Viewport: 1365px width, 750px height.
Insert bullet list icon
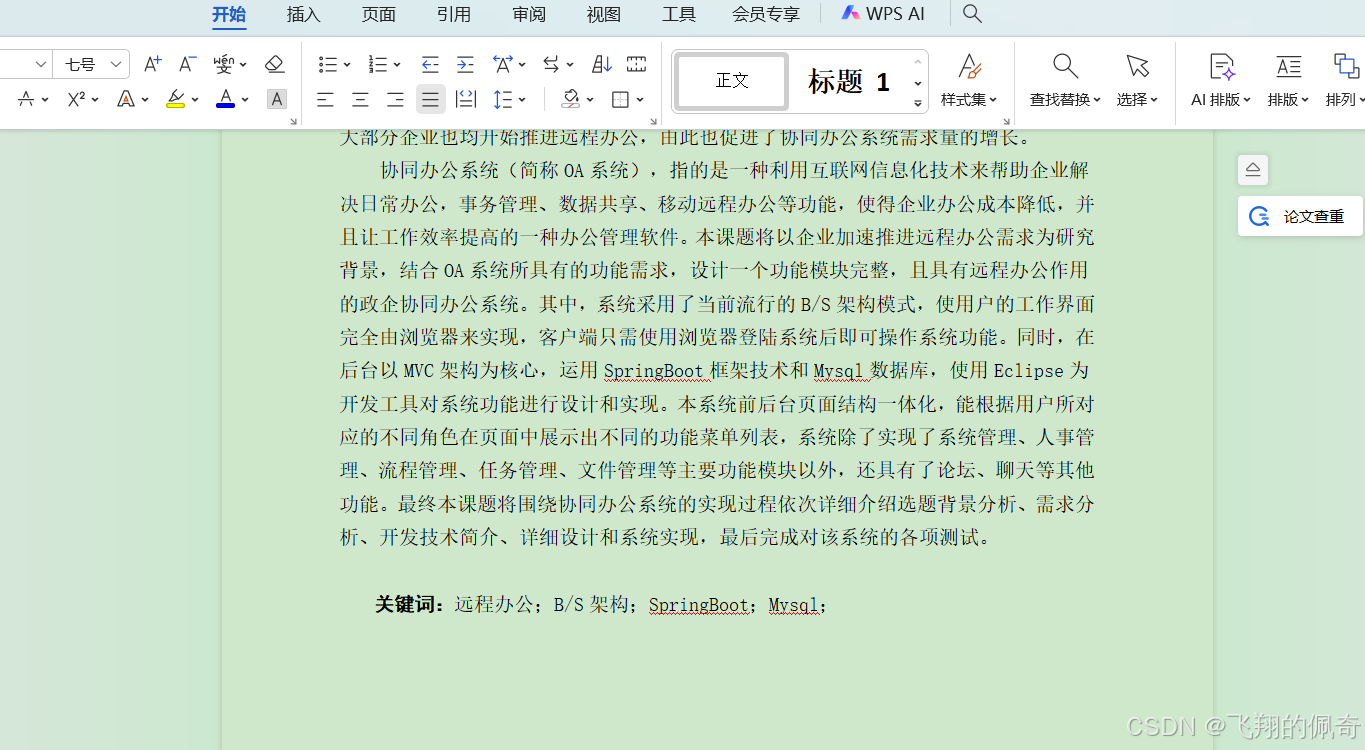328,64
